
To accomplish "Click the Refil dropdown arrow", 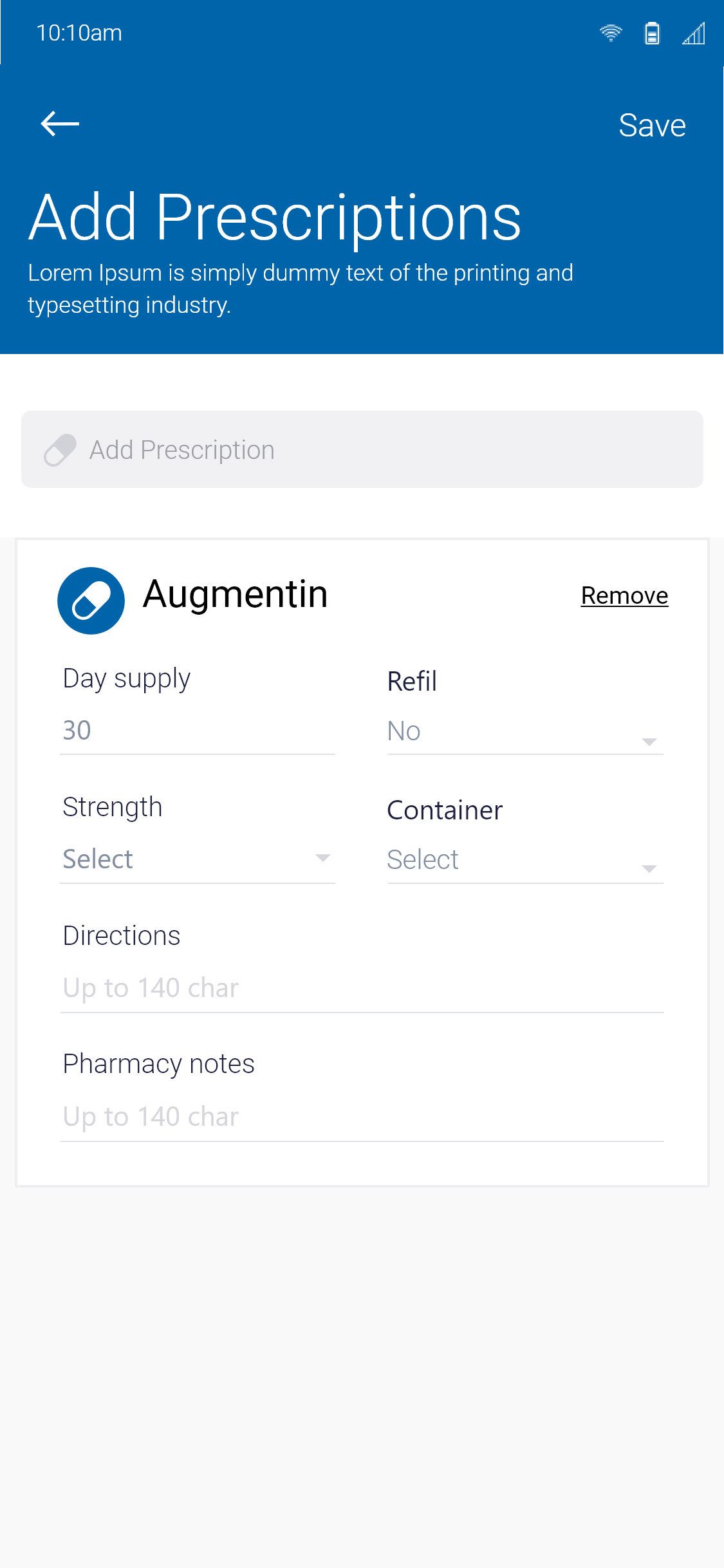I will 649,742.
